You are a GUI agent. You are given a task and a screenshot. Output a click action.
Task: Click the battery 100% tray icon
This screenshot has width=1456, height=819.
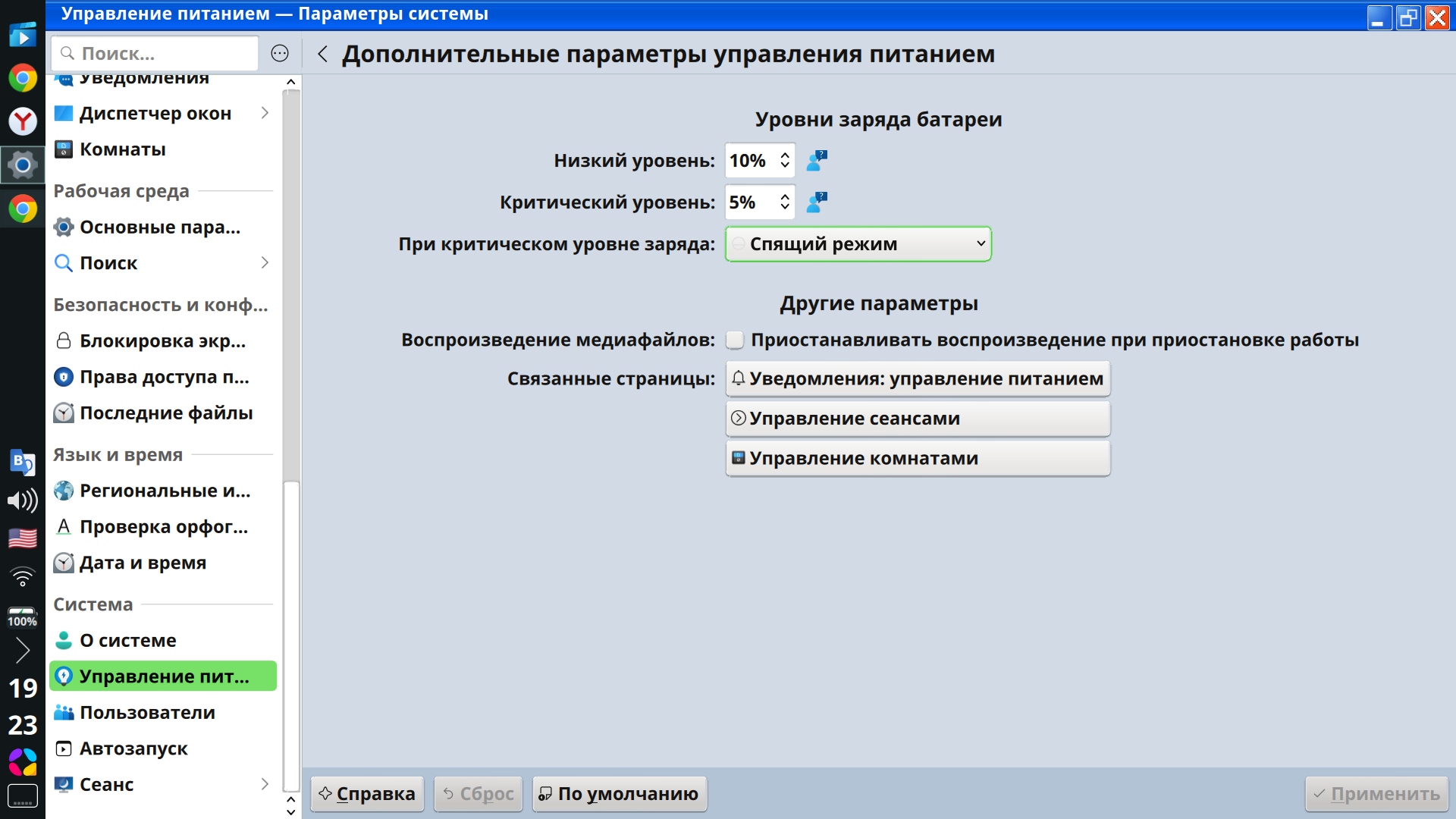[23, 617]
